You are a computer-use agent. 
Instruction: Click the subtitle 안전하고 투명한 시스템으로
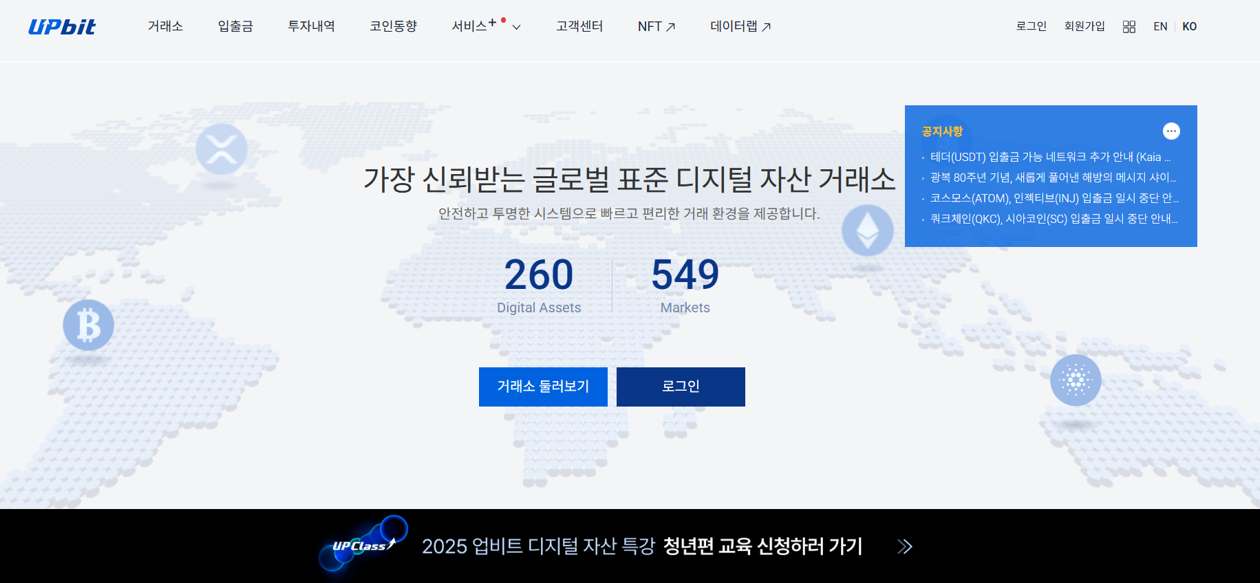[x=629, y=213]
